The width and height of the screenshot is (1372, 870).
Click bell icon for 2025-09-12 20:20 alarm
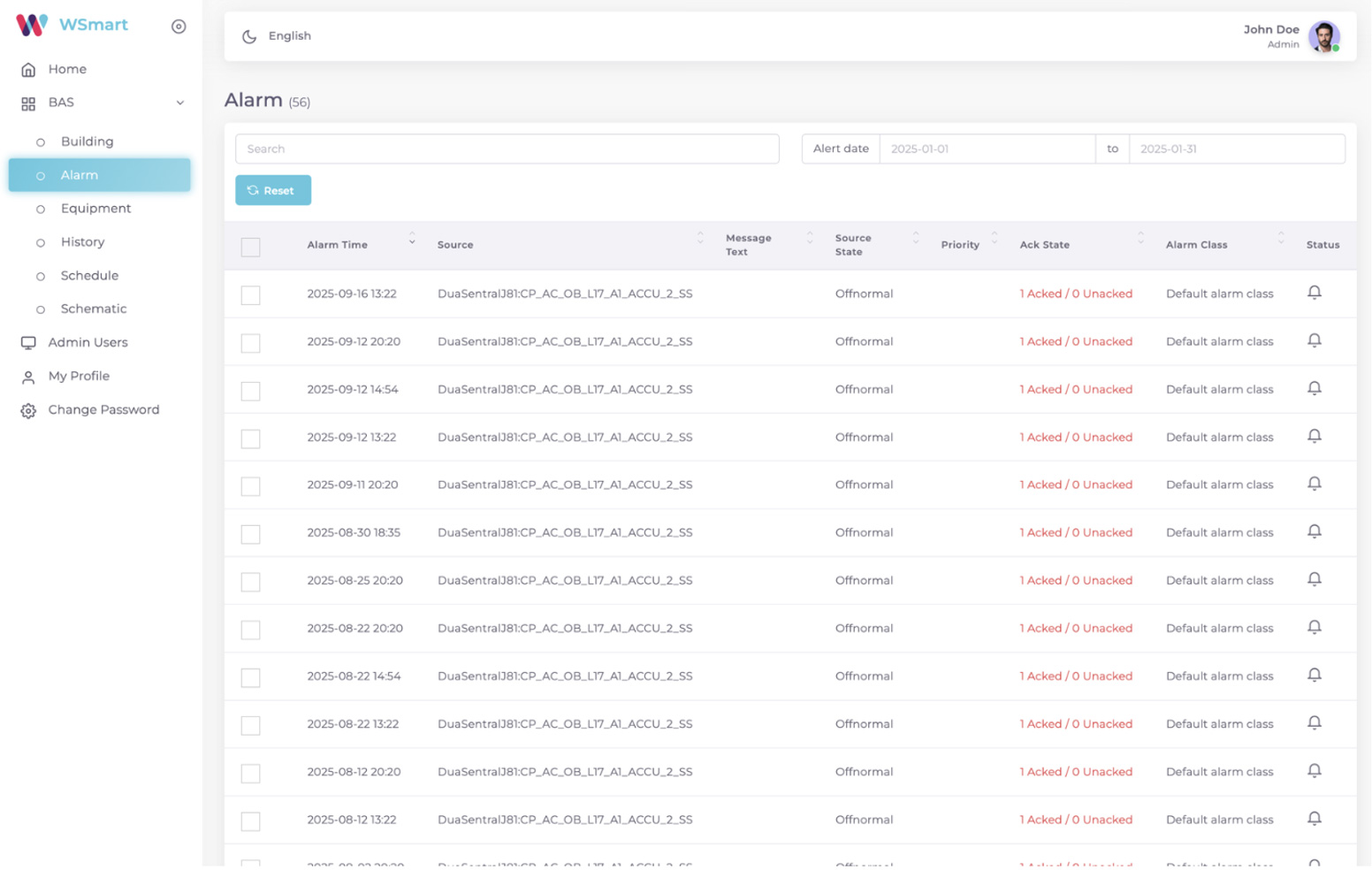1315,340
